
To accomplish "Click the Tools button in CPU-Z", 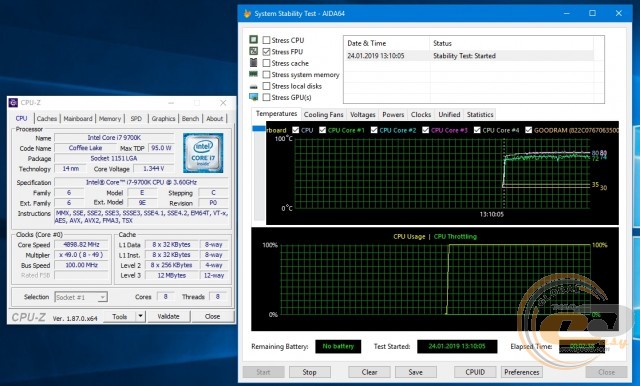I will pyautogui.click(x=120, y=316).
